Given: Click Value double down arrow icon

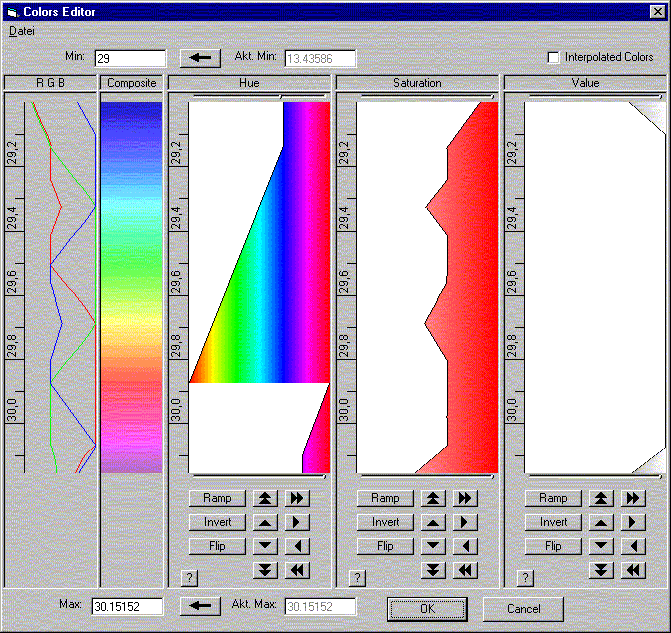Looking at the screenshot, I should 601,570.
